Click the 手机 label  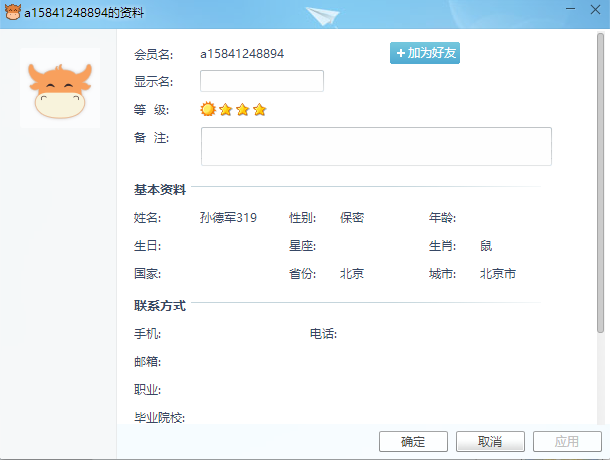[x=147, y=334]
